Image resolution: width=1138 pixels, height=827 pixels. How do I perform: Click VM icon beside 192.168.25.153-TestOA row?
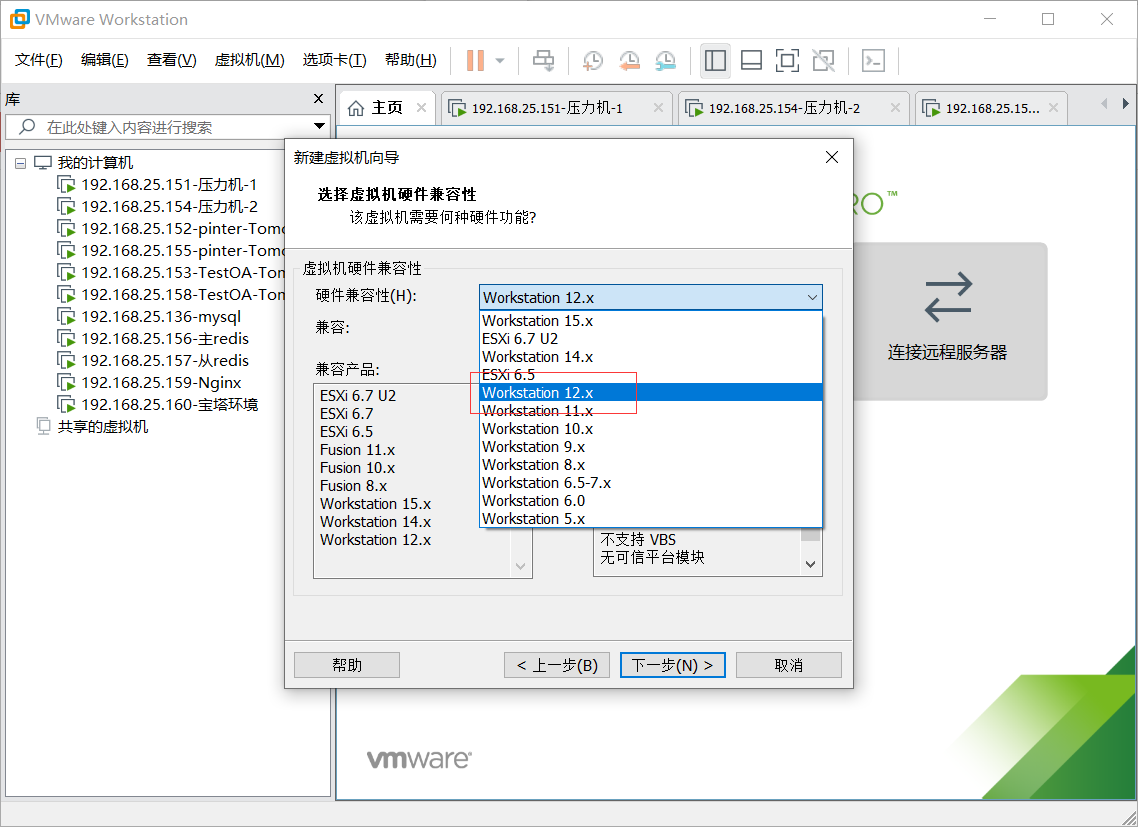pos(67,273)
